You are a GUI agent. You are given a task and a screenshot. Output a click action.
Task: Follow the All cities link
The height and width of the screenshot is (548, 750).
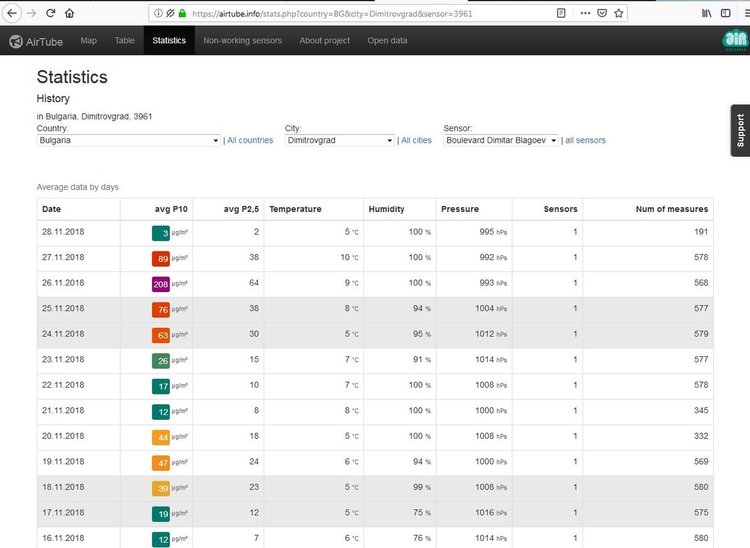pos(416,141)
